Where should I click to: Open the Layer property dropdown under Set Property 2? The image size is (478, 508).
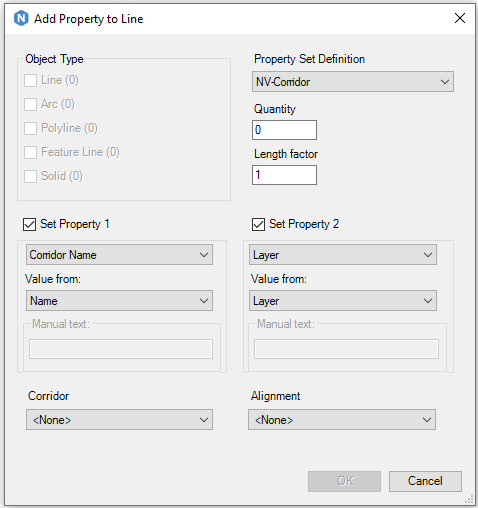pyautogui.click(x=343, y=255)
